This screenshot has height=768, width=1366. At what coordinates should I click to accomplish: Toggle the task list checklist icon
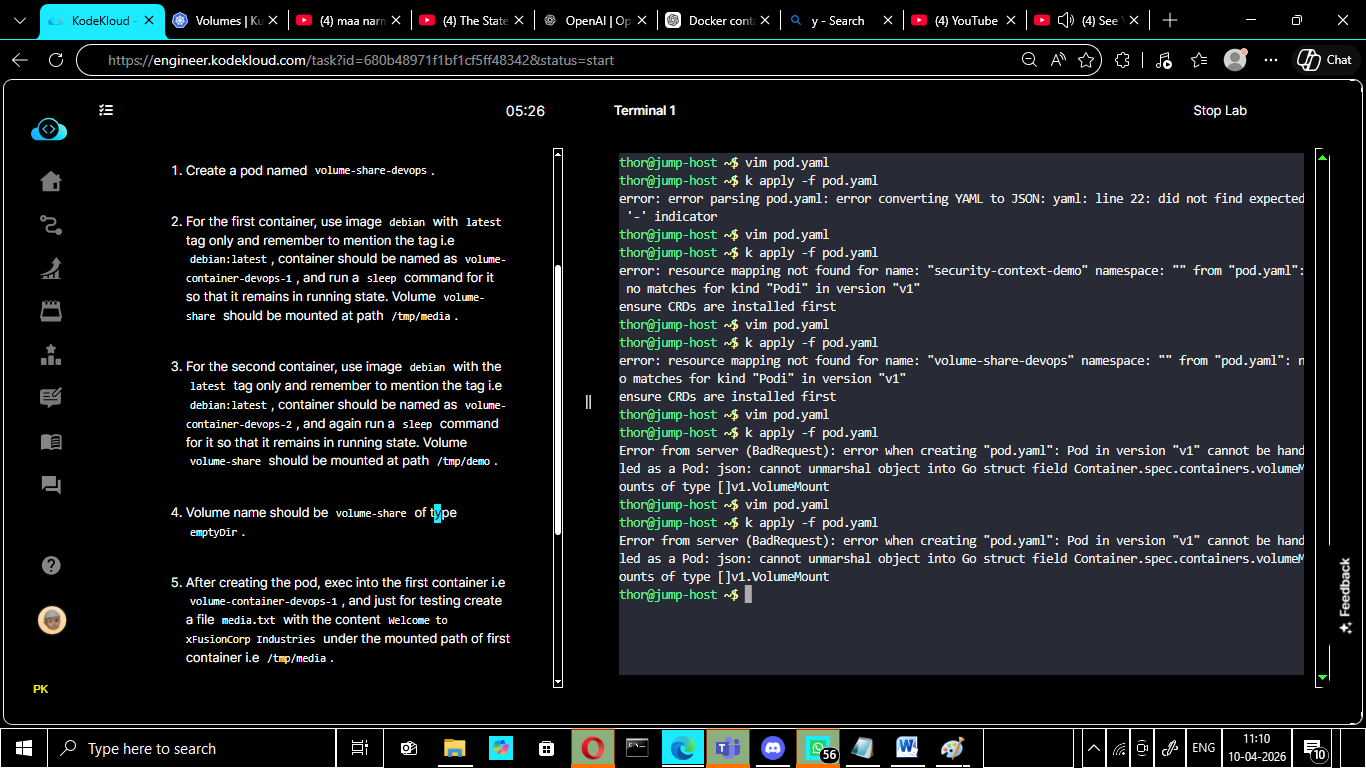click(x=106, y=110)
